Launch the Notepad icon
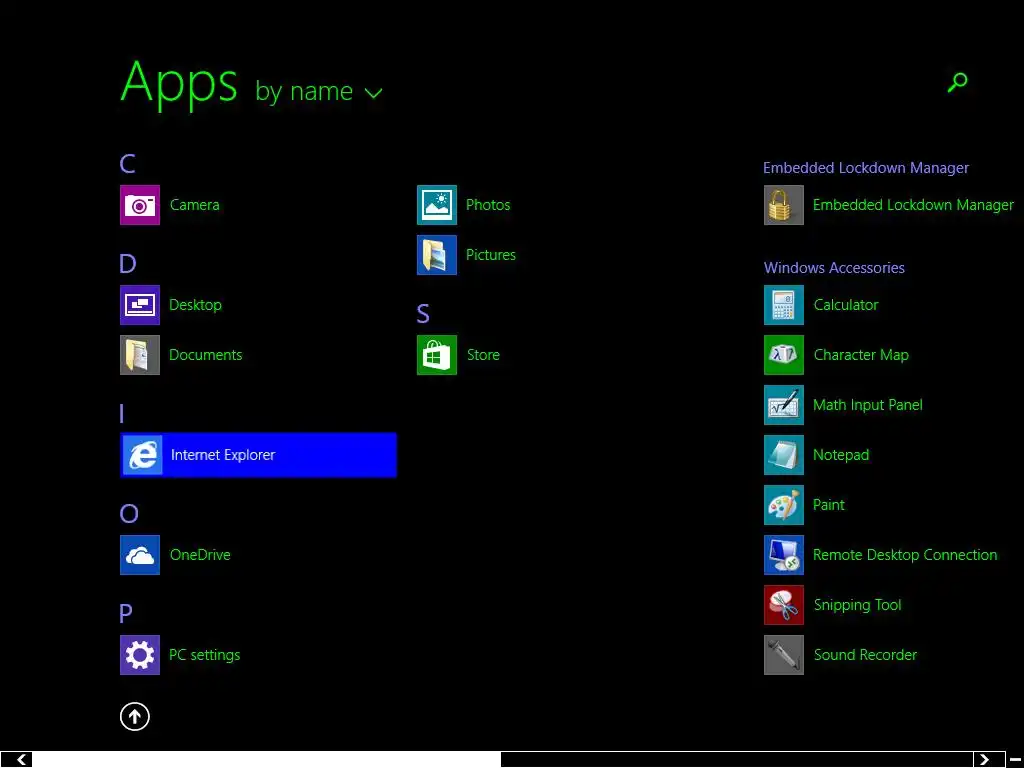Screen dimensions: 1024x768 coord(784,455)
